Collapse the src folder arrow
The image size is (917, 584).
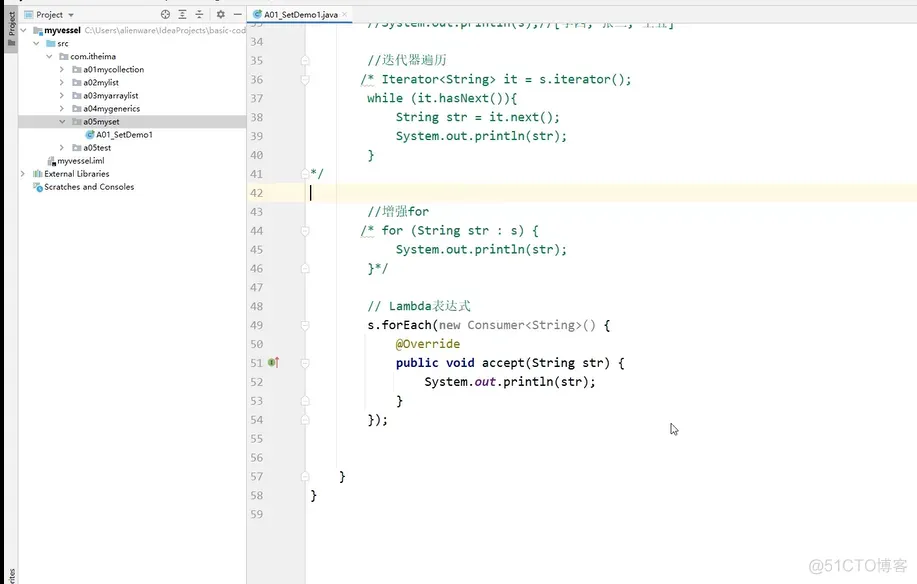tap(36, 43)
